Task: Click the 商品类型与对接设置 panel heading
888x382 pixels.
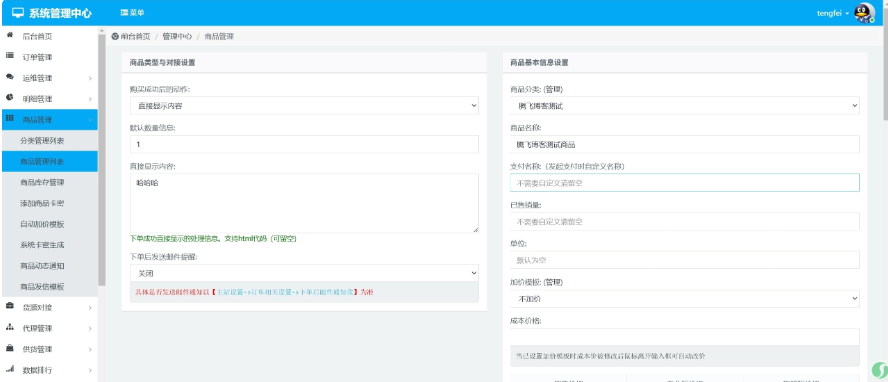Action: click(x=163, y=63)
